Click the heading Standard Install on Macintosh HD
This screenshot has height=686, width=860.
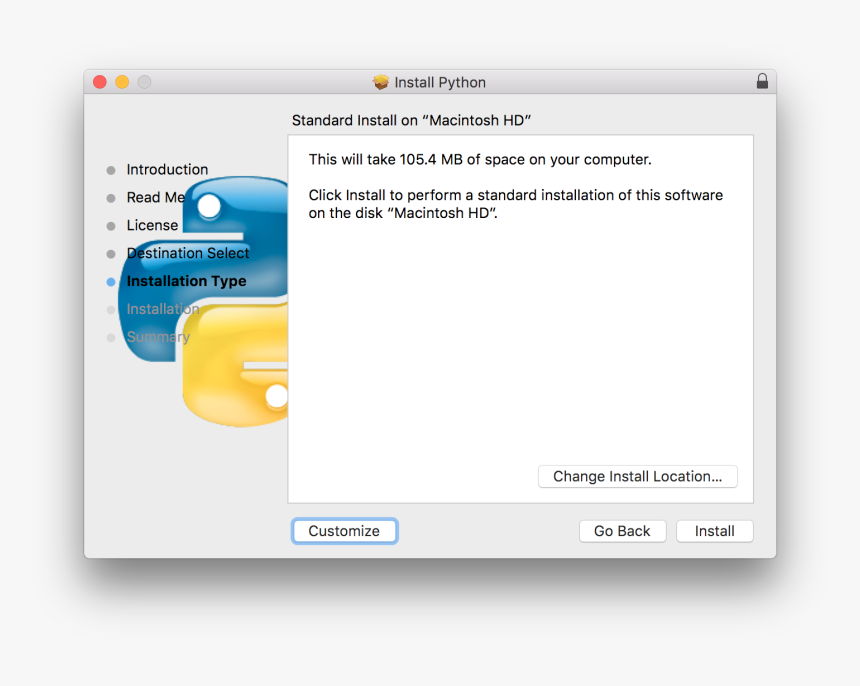click(x=411, y=120)
